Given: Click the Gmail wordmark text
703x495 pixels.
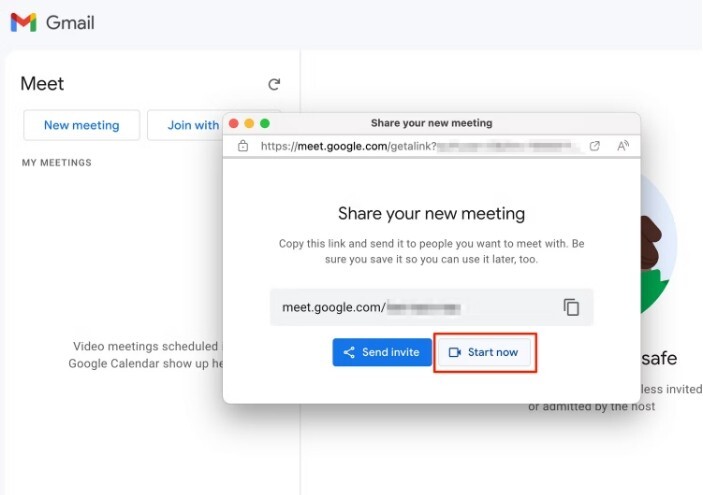Looking at the screenshot, I should [x=70, y=22].
